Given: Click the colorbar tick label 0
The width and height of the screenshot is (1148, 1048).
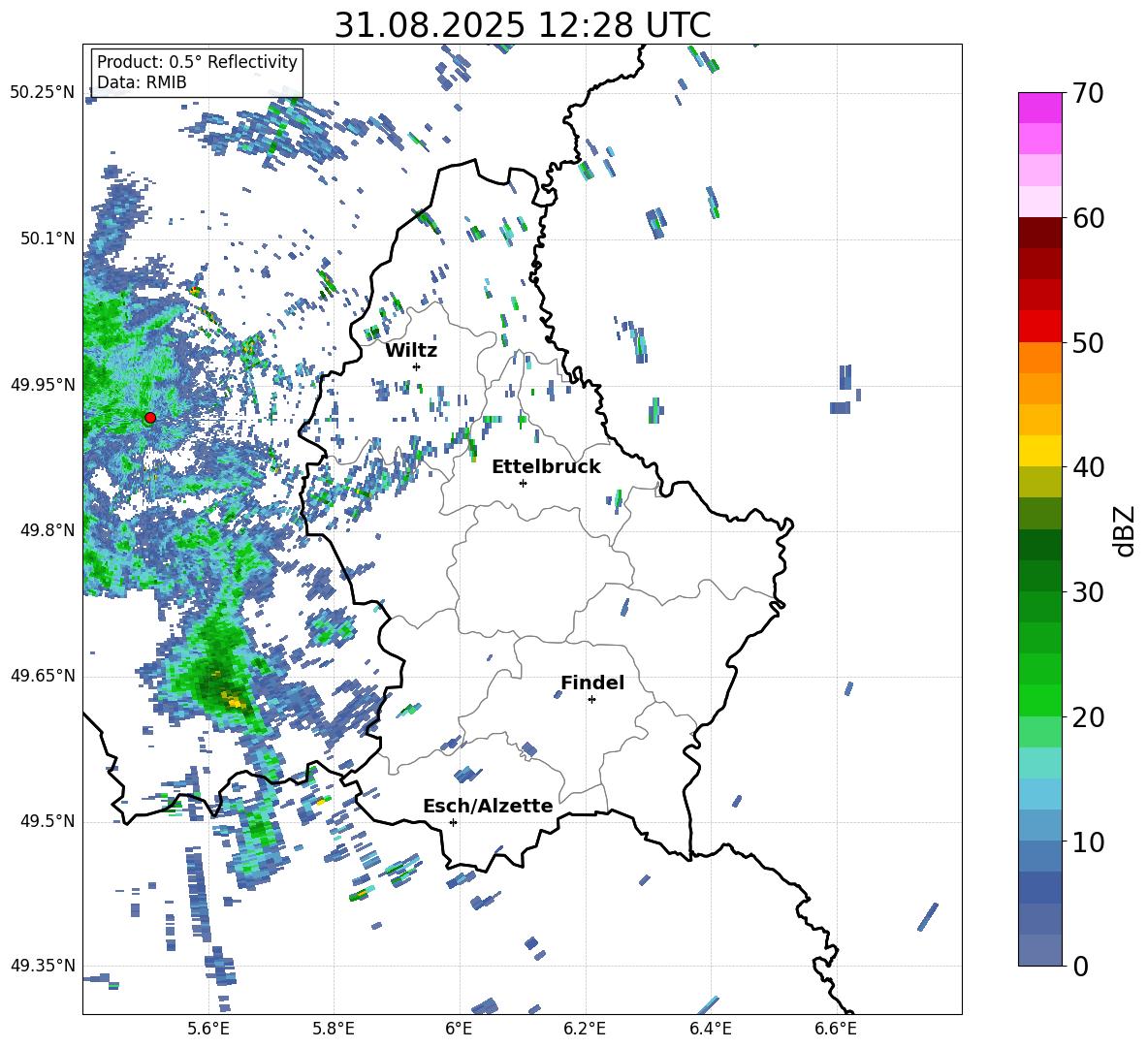Looking at the screenshot, I should coord(1079,966).
